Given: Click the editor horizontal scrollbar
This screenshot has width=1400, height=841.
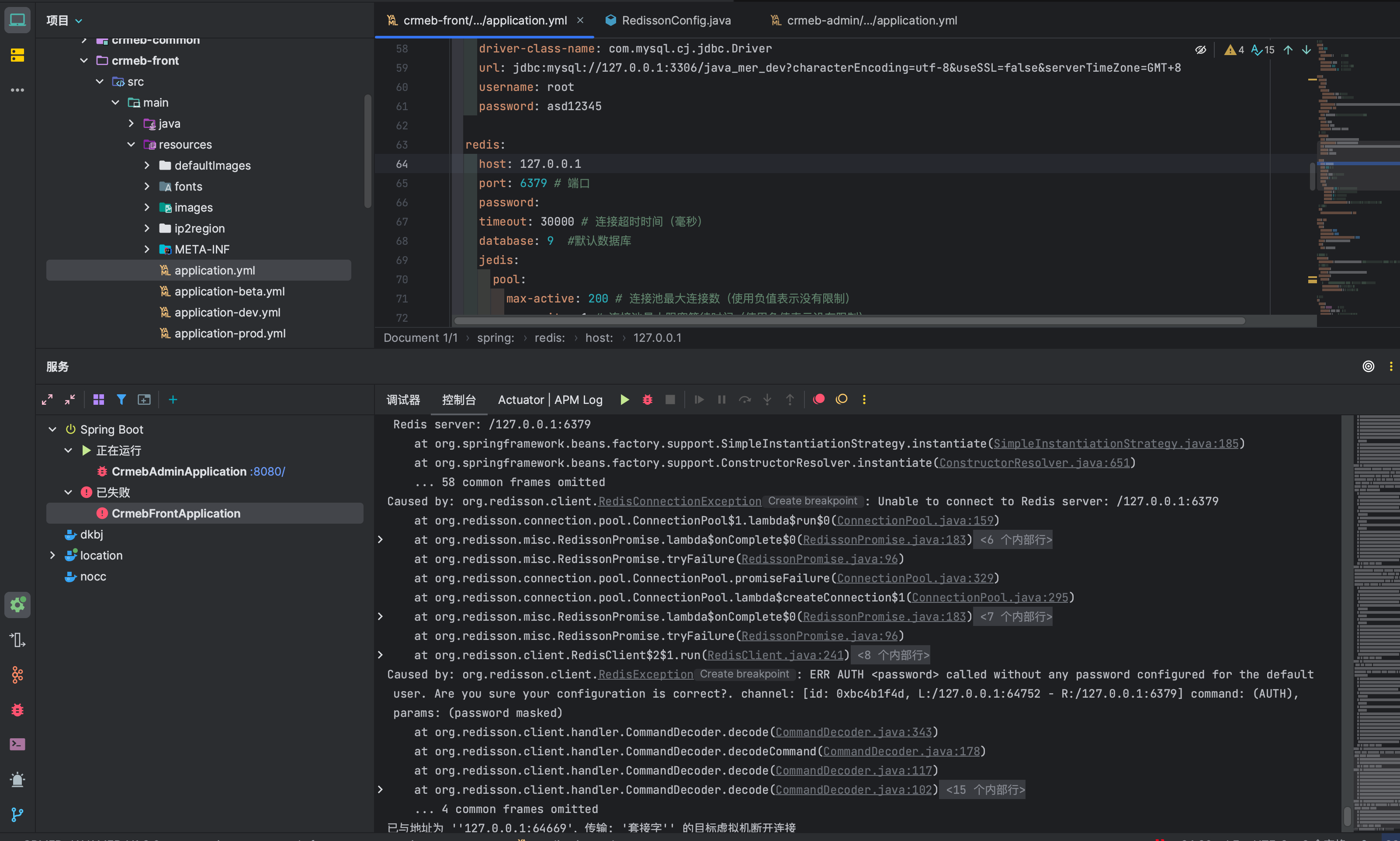Looking at the screenshot, I should (849, 321).
